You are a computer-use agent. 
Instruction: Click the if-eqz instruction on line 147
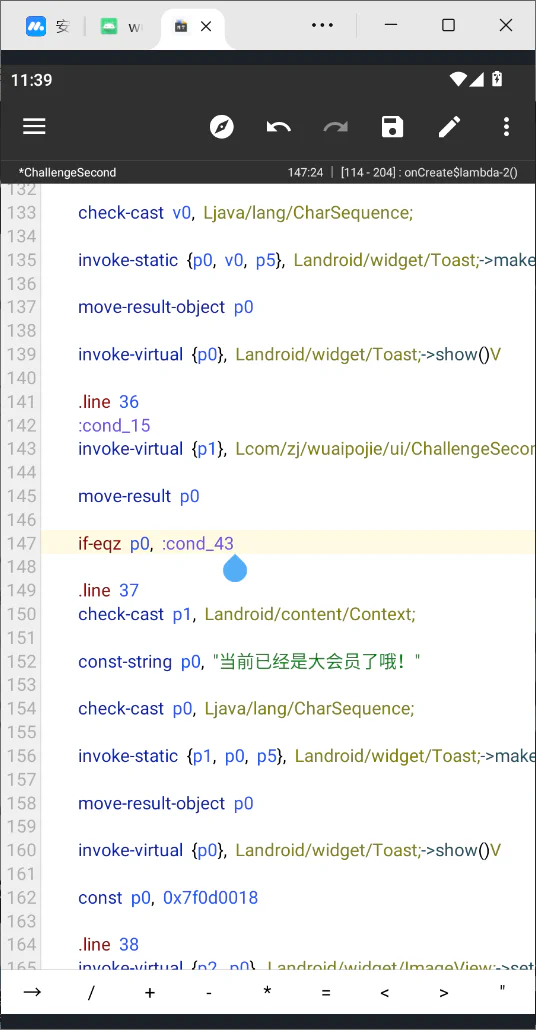tap(100, 543)
